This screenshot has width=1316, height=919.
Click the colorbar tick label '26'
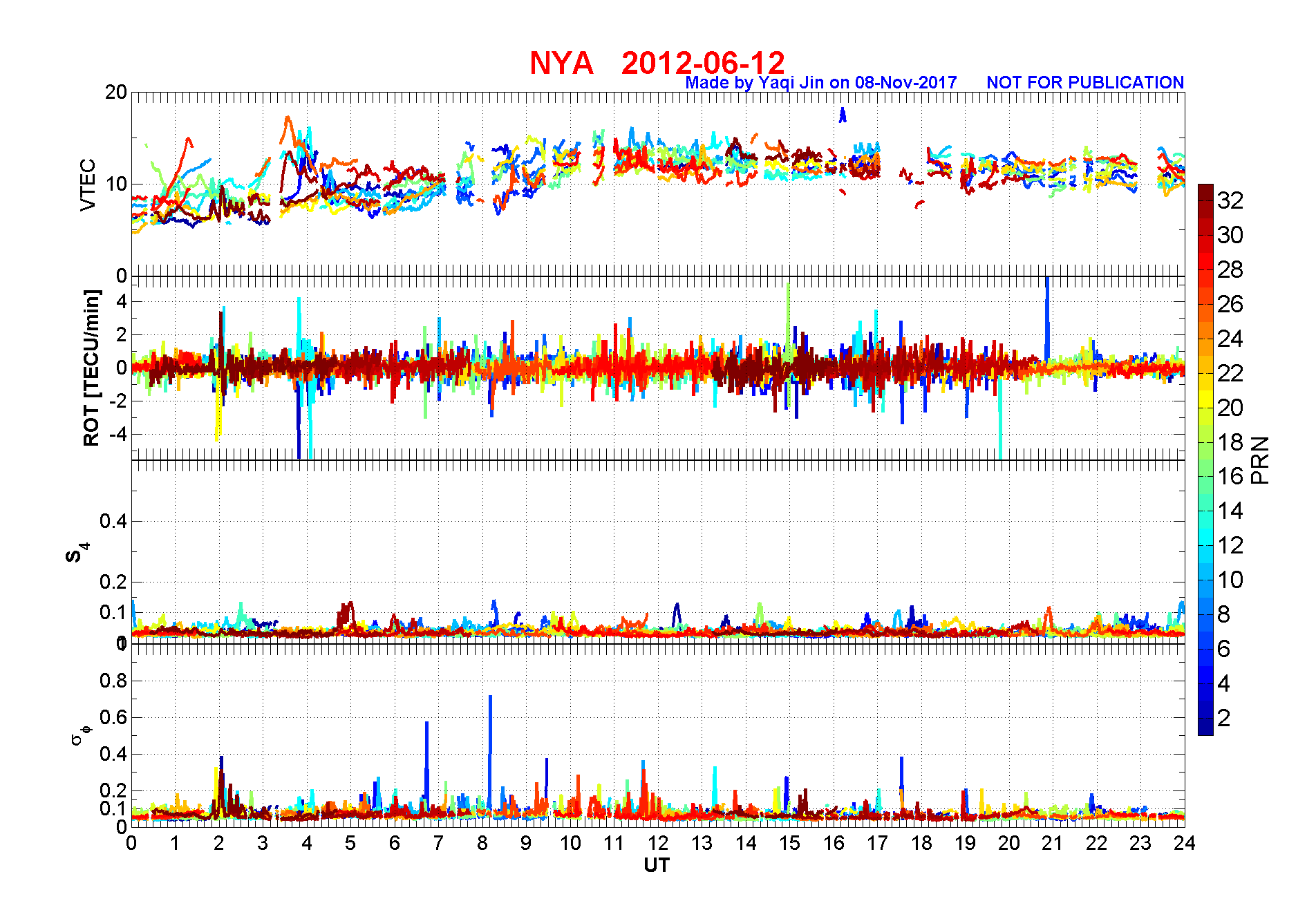(x=1230, y=304)
